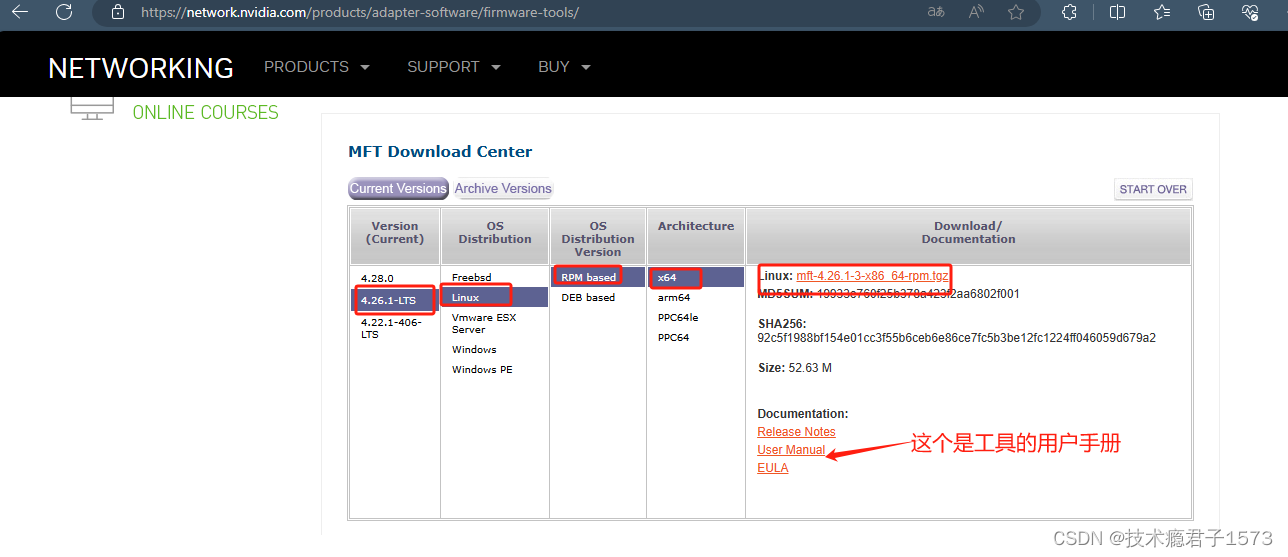The height and width of the screenshot is (557, 1288).
Task: Go back with the browser back arrow
Action: pos(20,13)
